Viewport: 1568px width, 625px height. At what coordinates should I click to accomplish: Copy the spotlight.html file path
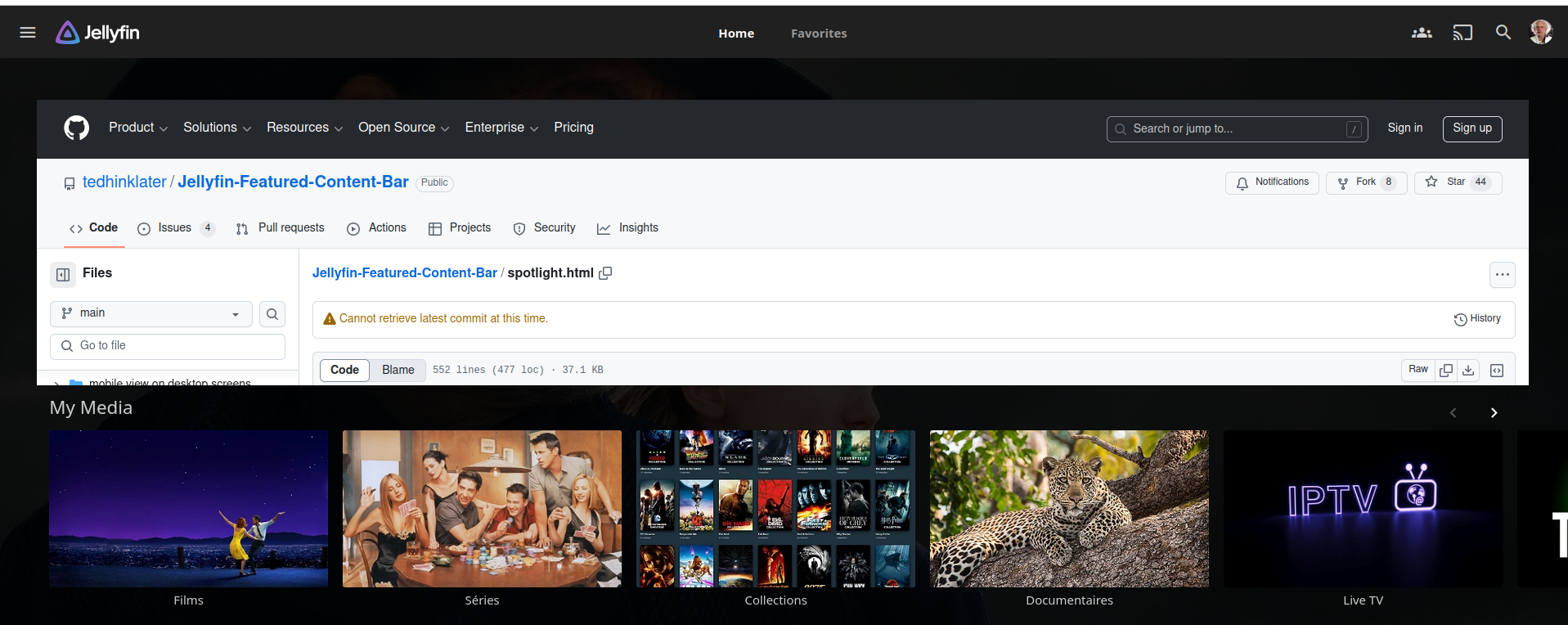(605, 273)
